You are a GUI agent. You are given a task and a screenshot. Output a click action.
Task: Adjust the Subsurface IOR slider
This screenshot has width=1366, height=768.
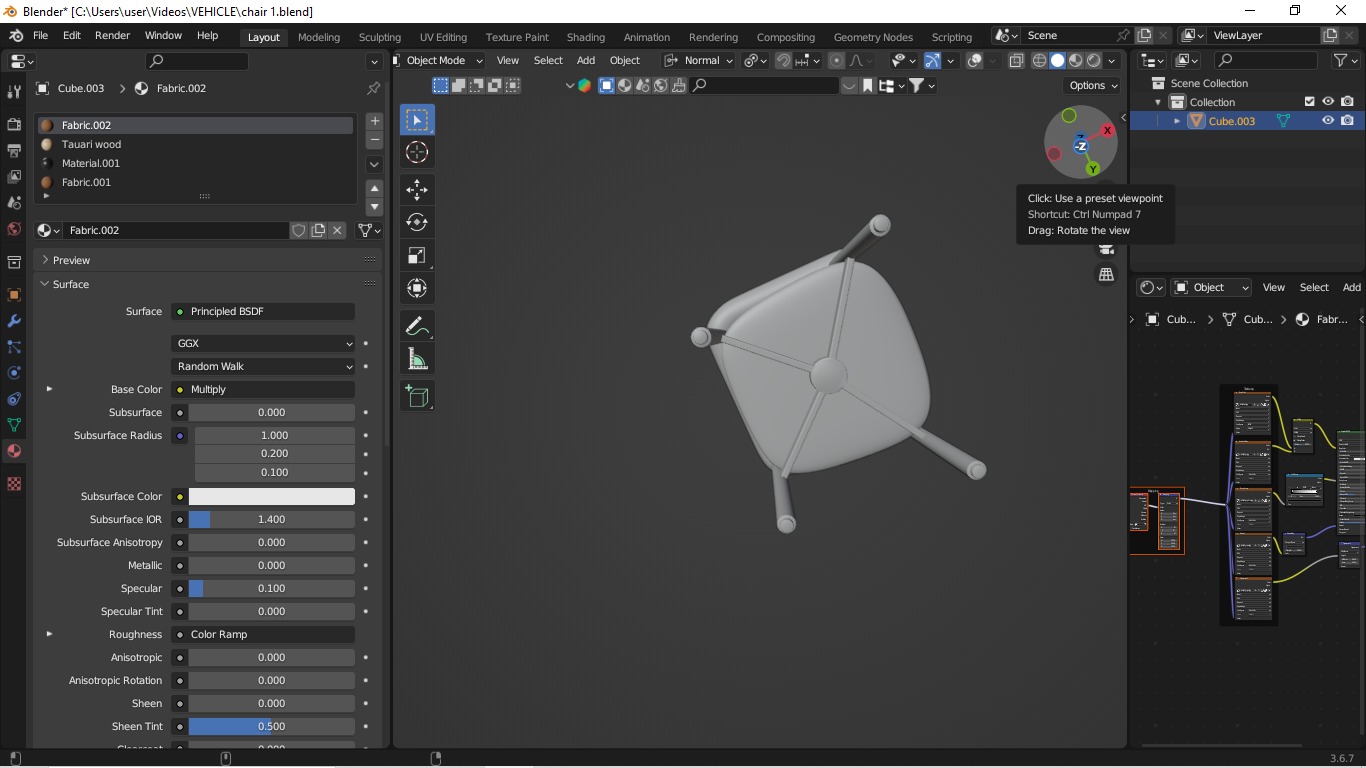[272, 519]
